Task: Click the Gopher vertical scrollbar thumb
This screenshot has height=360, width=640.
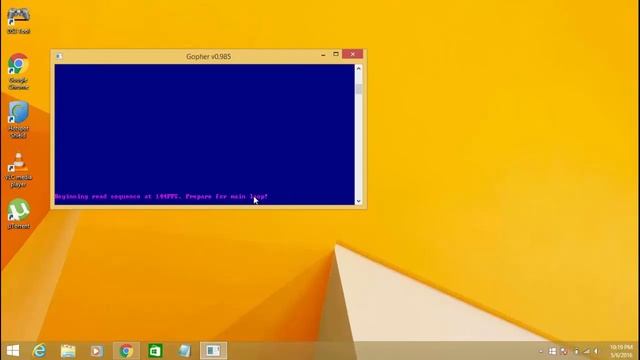Action: pos(358,89)
